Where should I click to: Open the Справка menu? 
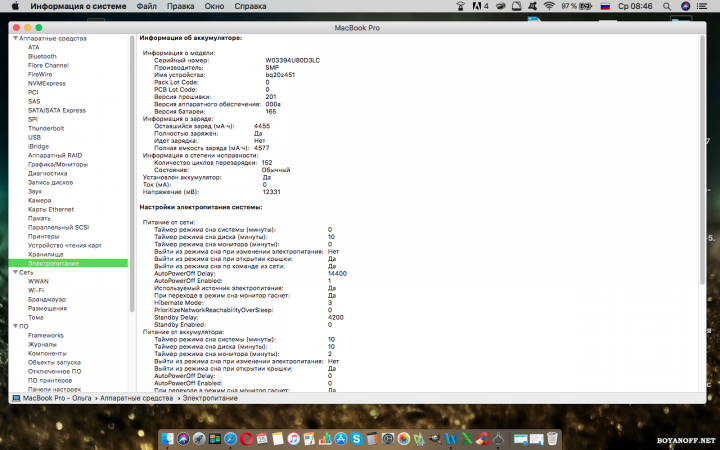tap(250, 6)
